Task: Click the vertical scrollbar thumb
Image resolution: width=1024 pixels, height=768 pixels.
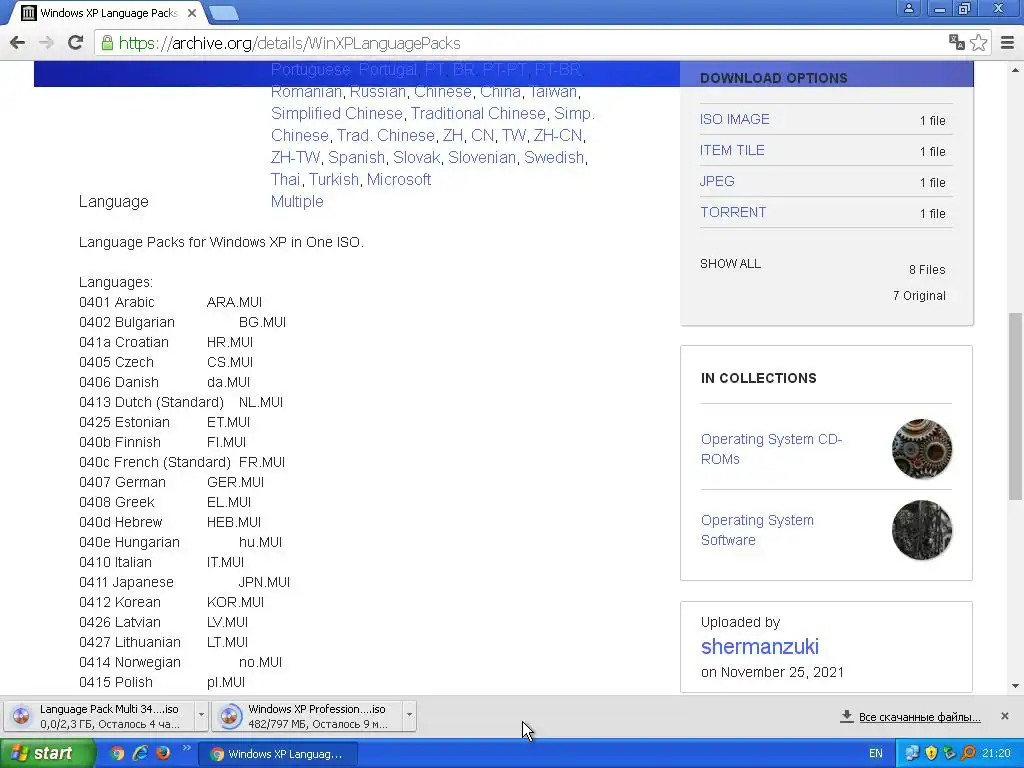Action: [x=1016, y=406]
